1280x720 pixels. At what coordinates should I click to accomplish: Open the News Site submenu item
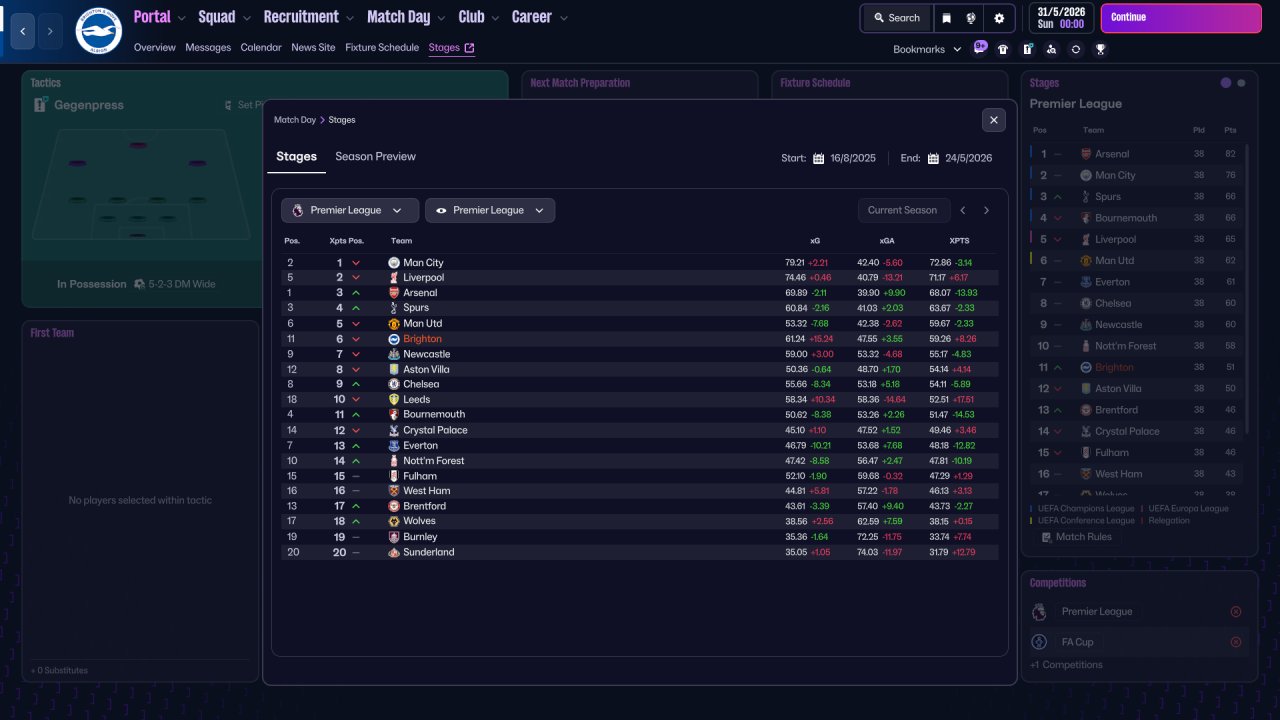(x=313, y=48)
